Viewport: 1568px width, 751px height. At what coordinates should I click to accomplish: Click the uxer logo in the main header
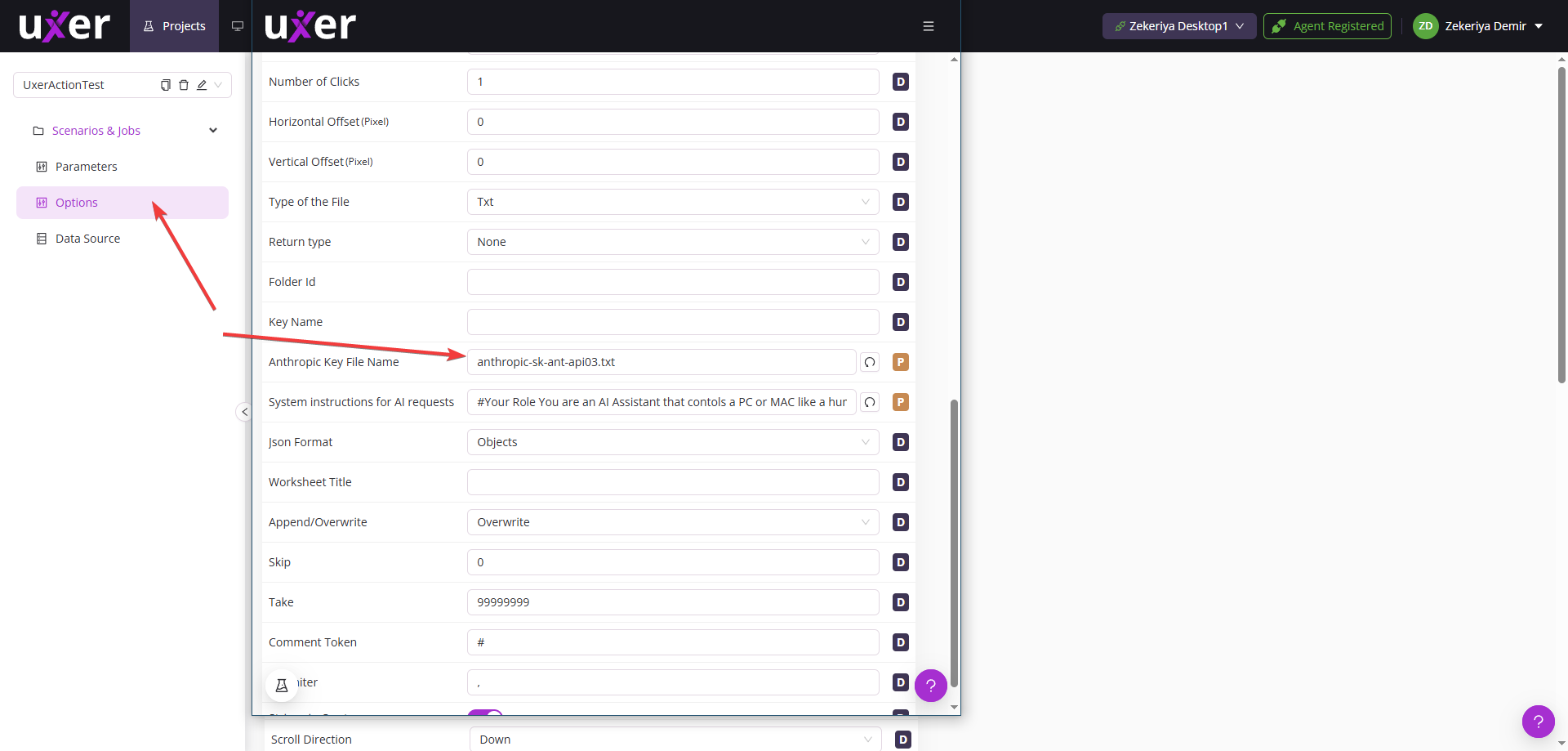(65, 26)
